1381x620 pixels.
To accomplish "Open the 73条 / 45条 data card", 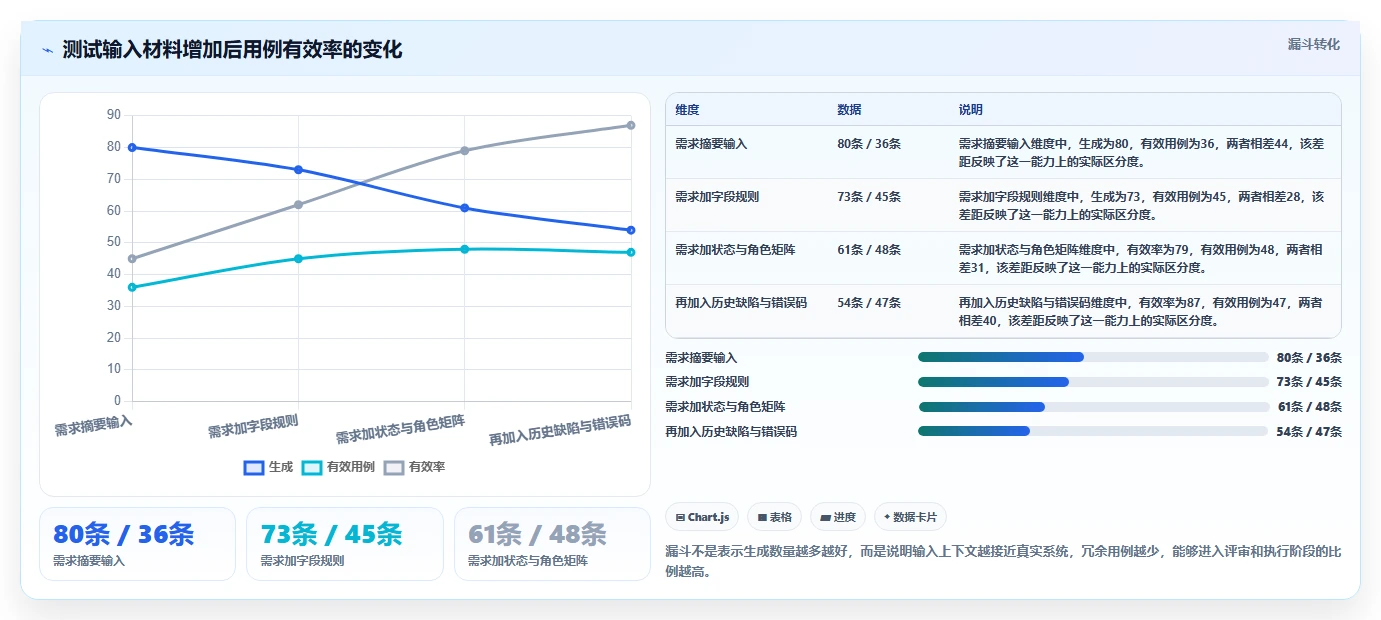I will click(344, 544).
